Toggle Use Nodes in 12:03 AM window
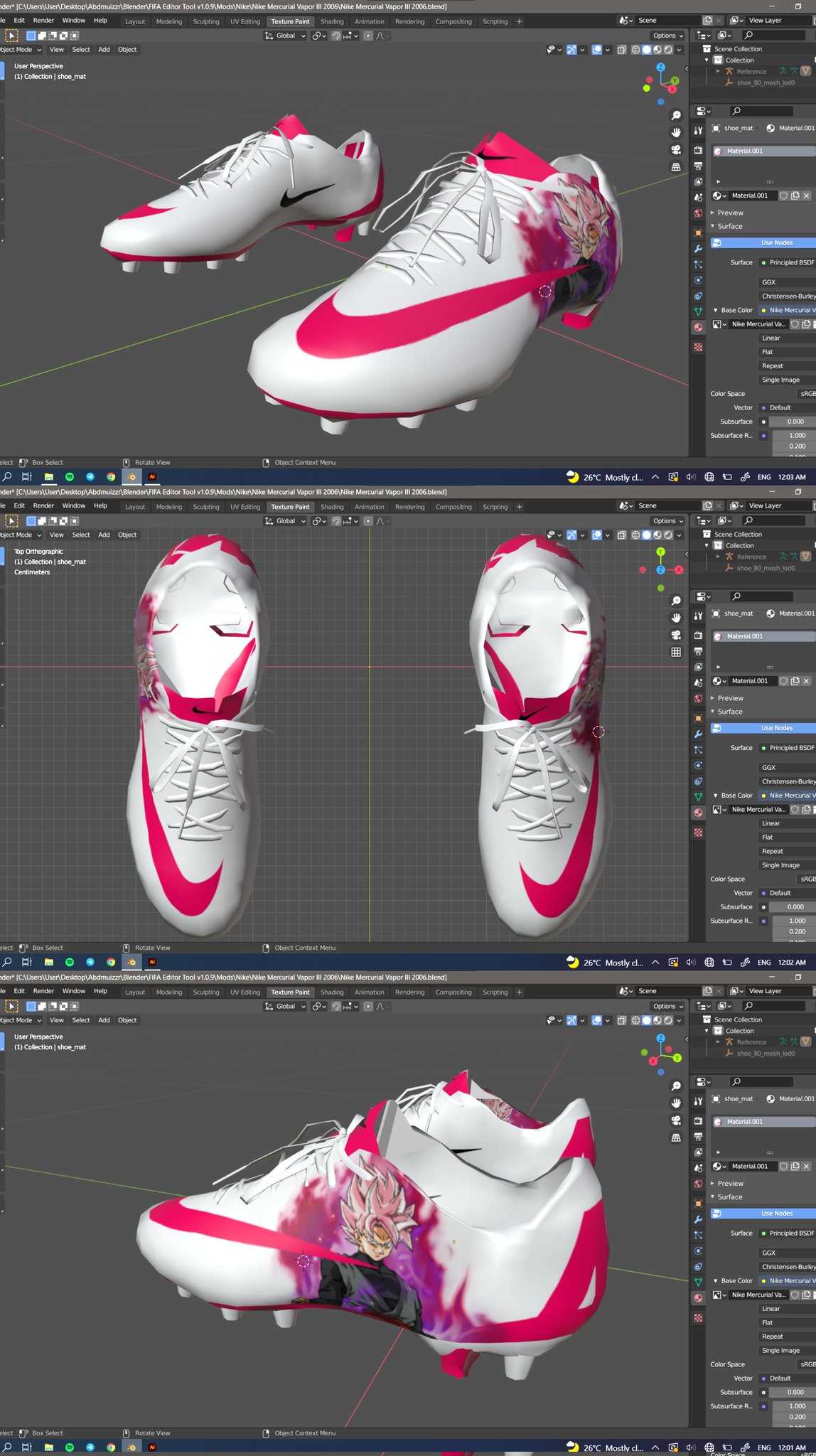The image size is (816, 1456). point(763,242)
